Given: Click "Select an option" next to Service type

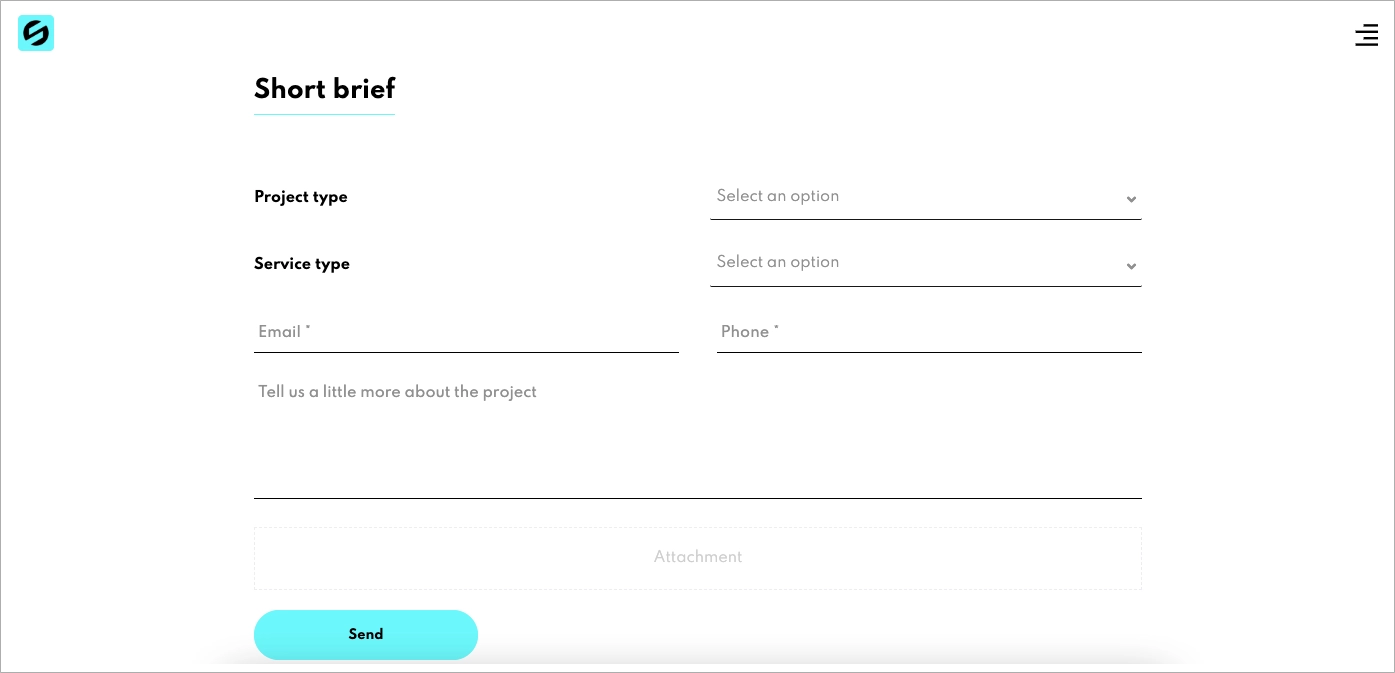Looking at the screenshot, I should pyautogui.click(x=778, y=263).
